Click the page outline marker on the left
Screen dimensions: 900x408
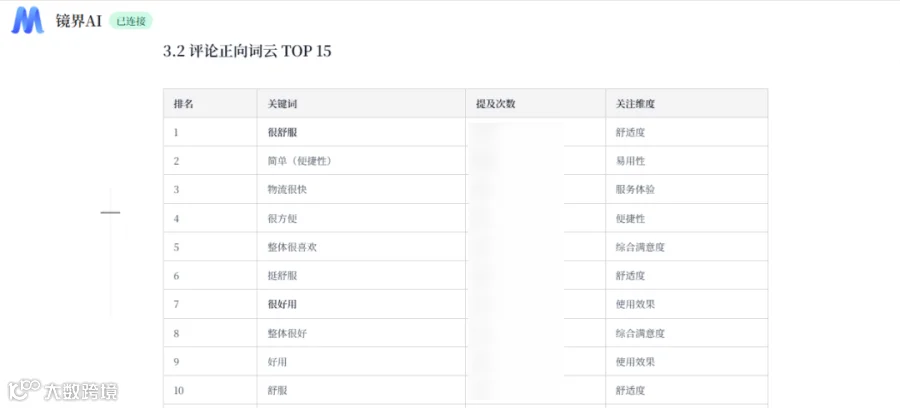coord(110,212)
